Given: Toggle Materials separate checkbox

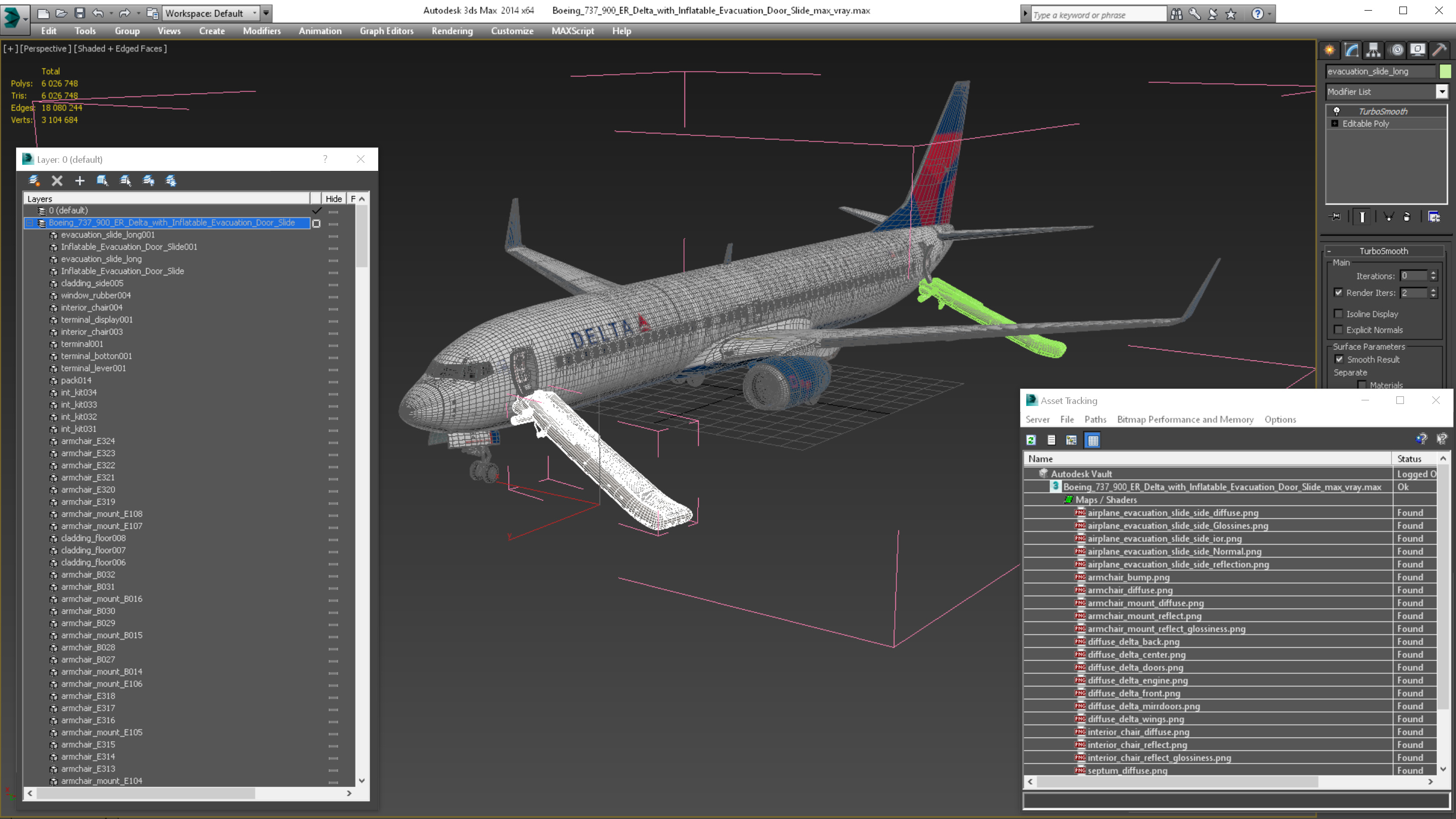Looking at the screenshot, I should 1362,385.
